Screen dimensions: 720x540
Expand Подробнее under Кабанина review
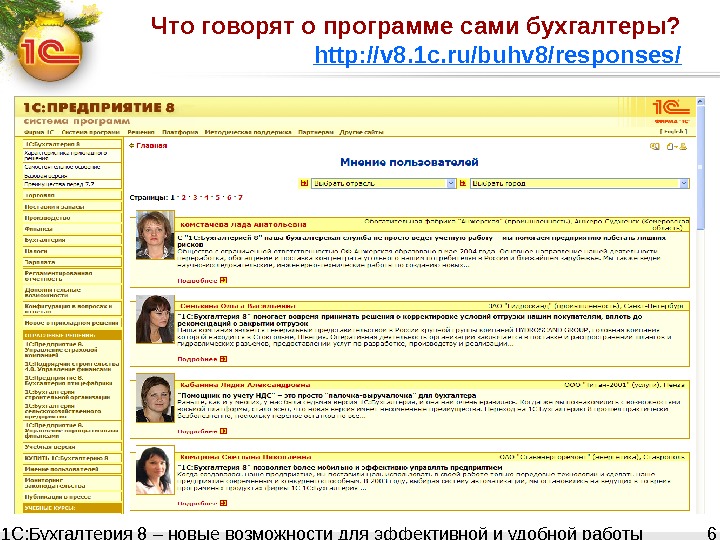tap(202, 431)
